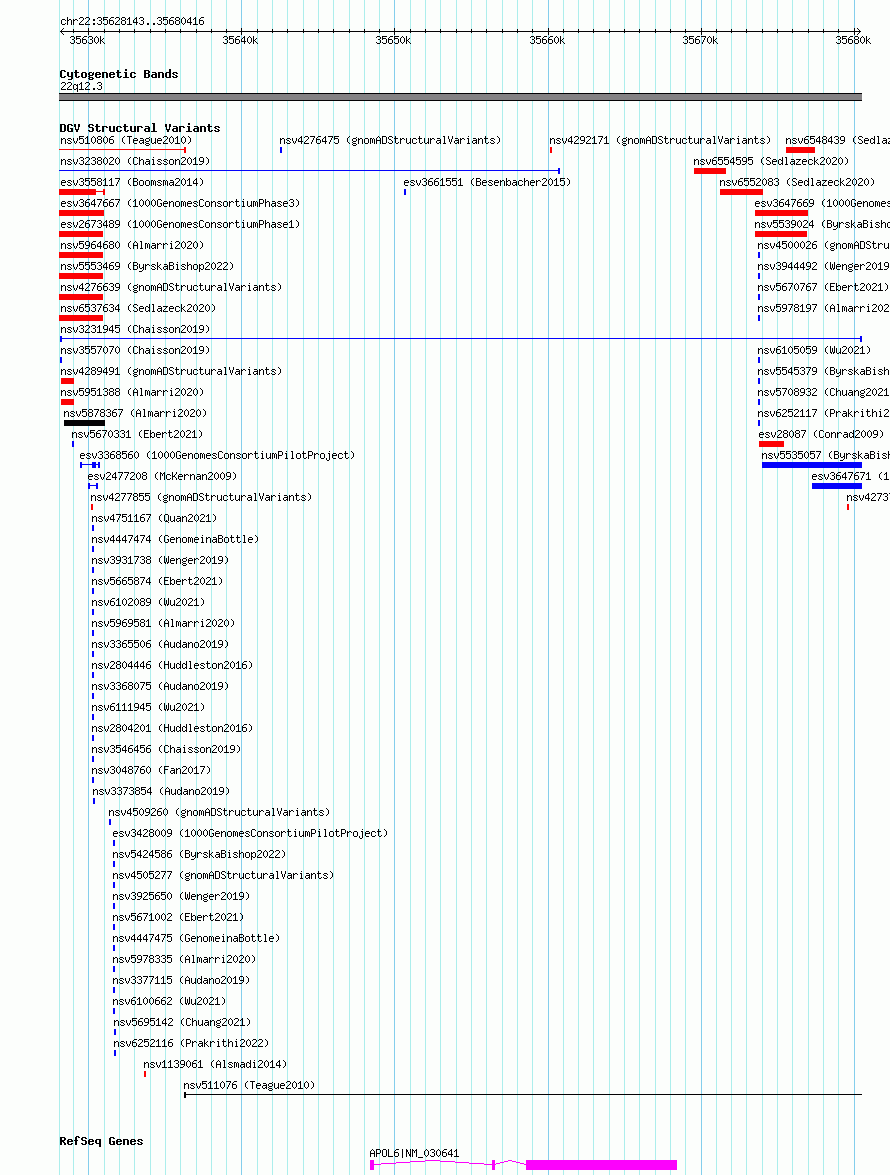Image resolution: width=890 pixels, height=1175 pixels.
Task: Open nsv4277855 (gnomADStructuralVariants) variant
Action: click(202, 497)
